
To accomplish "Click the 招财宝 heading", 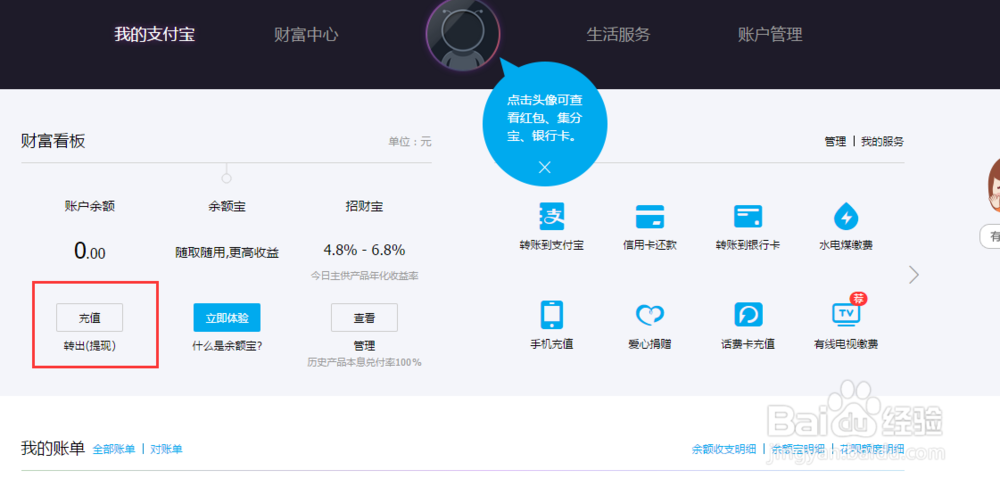I will [x=364, y=207].
